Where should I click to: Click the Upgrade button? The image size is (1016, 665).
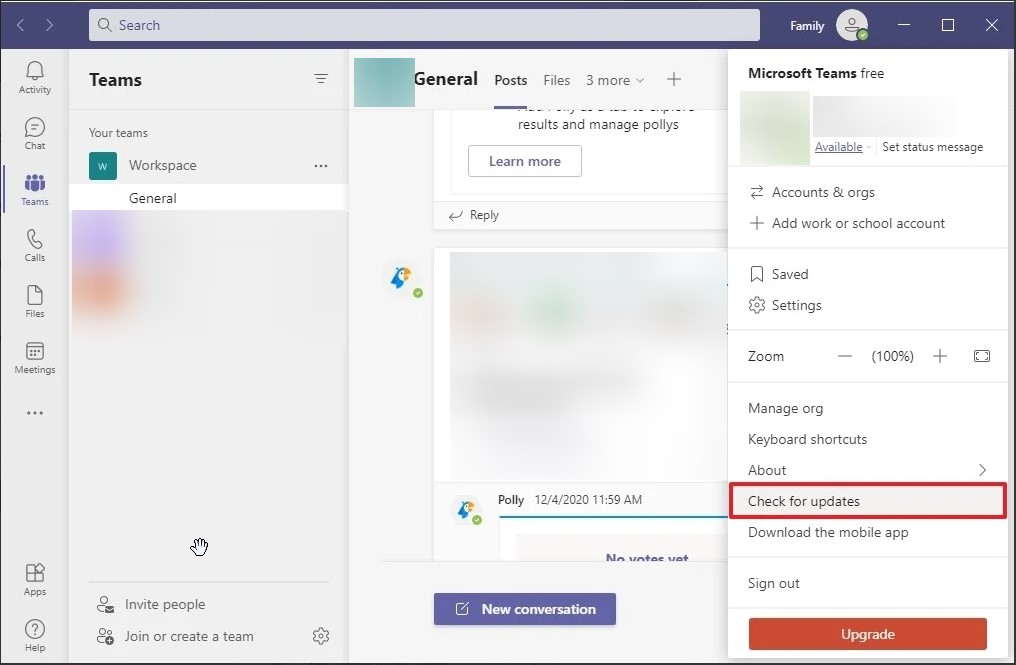(866, 634)
